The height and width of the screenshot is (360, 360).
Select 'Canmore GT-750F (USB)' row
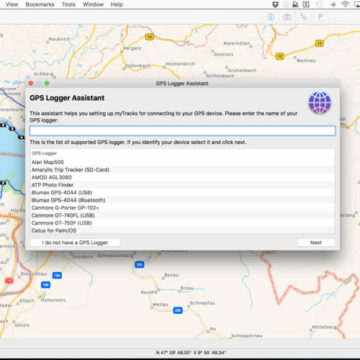click(x=182, y=223)
